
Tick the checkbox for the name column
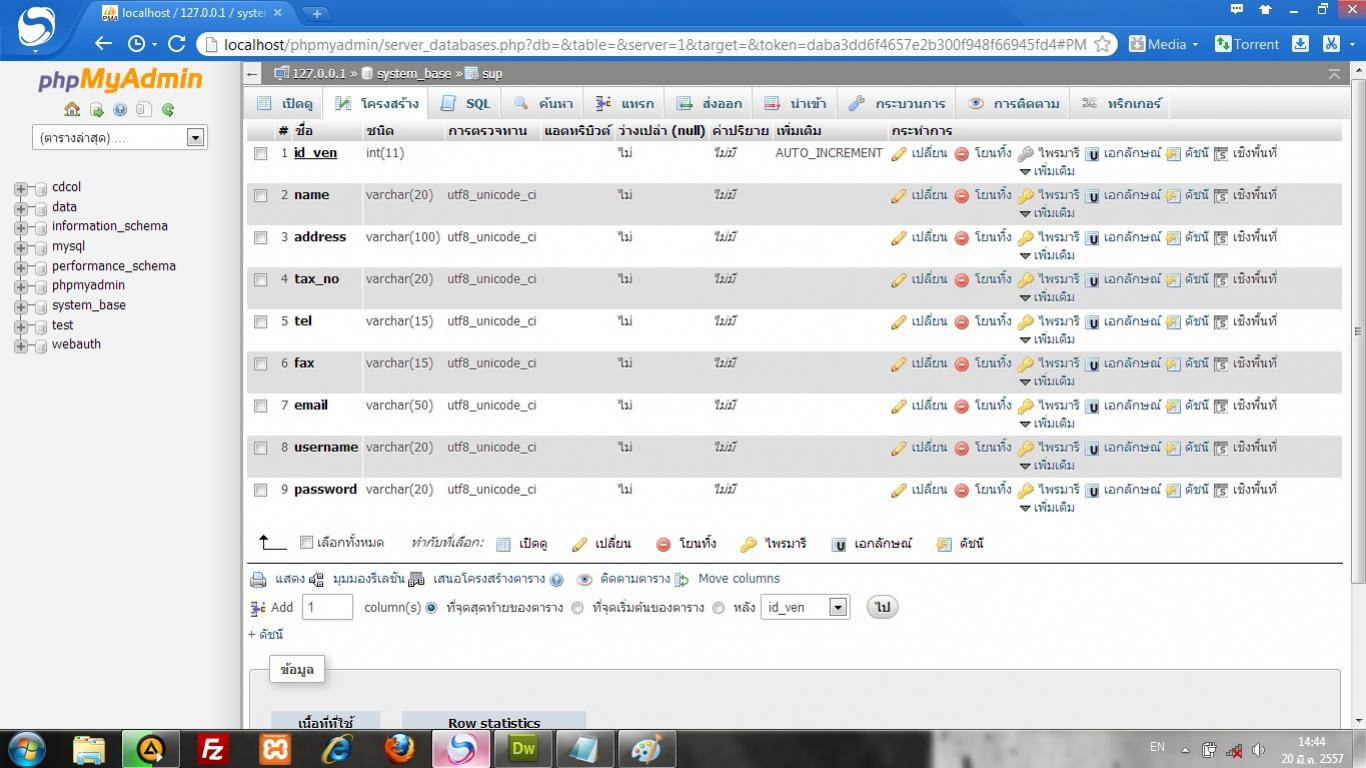[261, 196]
